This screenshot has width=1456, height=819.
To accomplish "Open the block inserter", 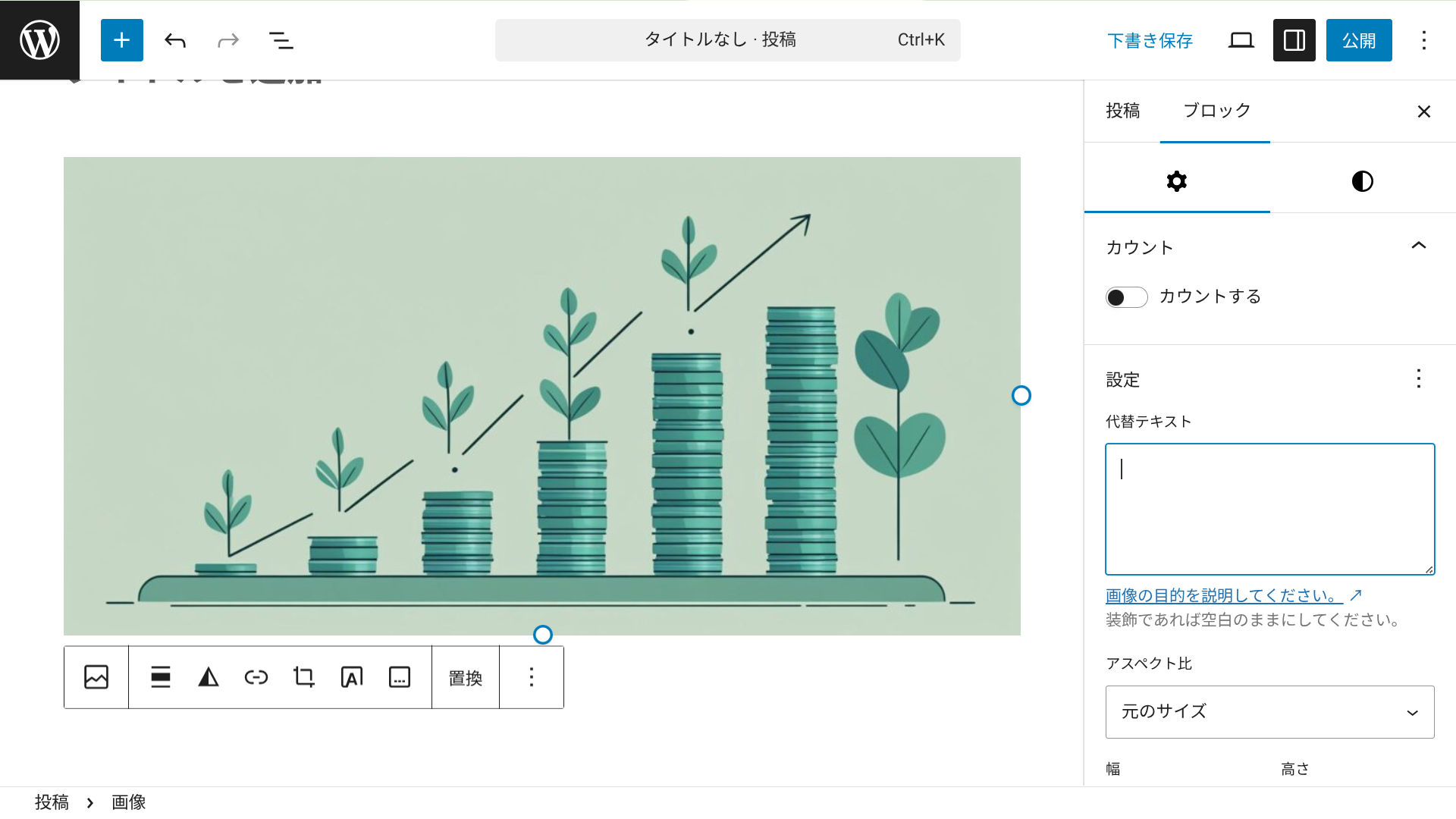I will coord(121,40).
